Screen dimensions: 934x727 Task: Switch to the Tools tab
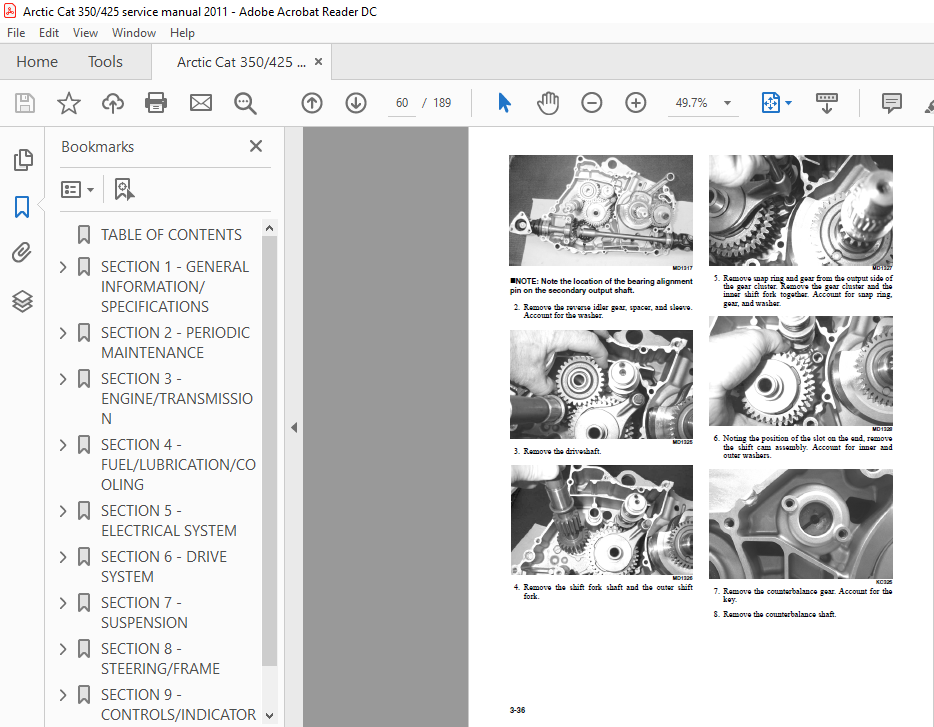click(x=105, y=61)
